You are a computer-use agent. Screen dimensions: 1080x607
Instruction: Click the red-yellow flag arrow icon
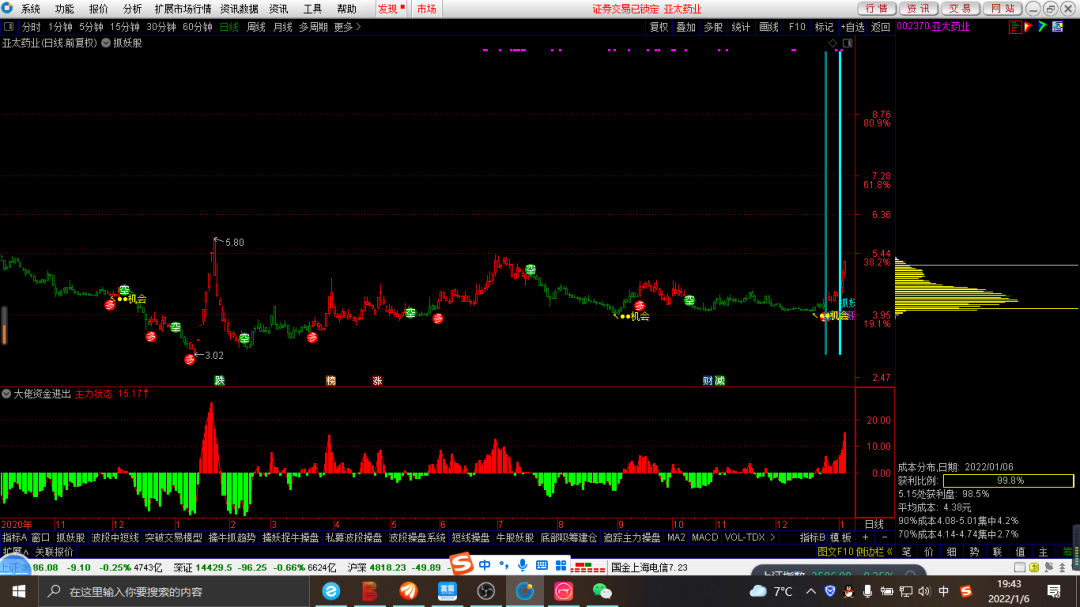[1028, 27]
